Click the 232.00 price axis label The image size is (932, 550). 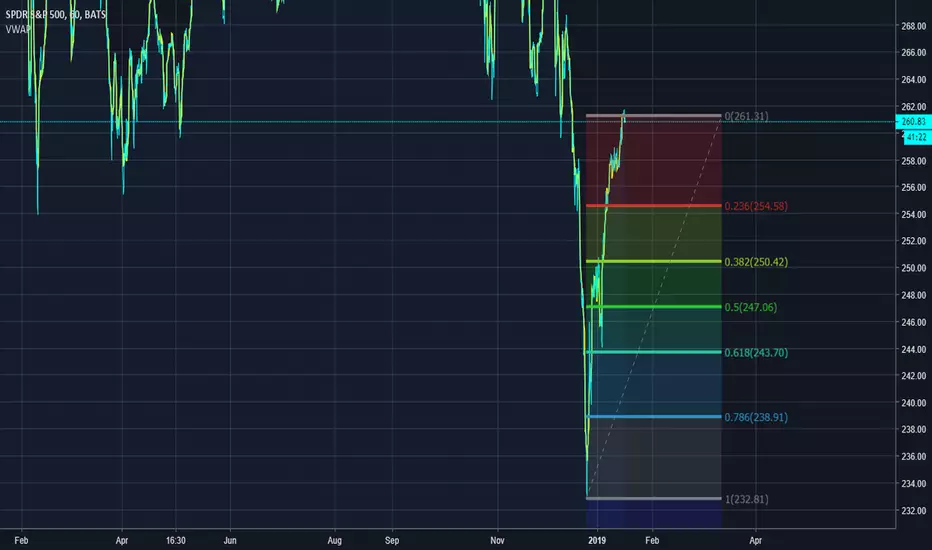914,511
